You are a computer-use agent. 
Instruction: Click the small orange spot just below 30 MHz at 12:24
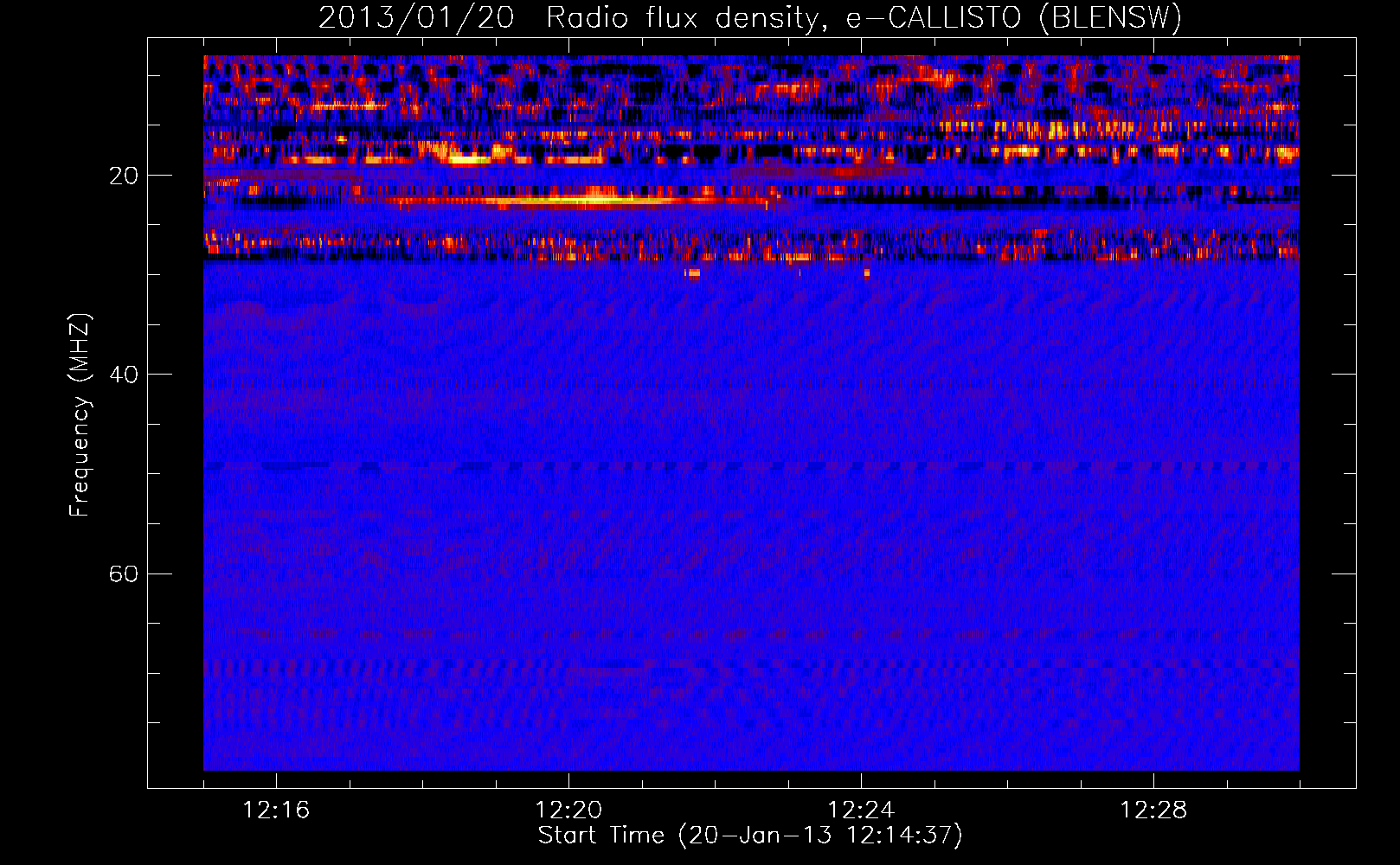click(x=867, y=273)
